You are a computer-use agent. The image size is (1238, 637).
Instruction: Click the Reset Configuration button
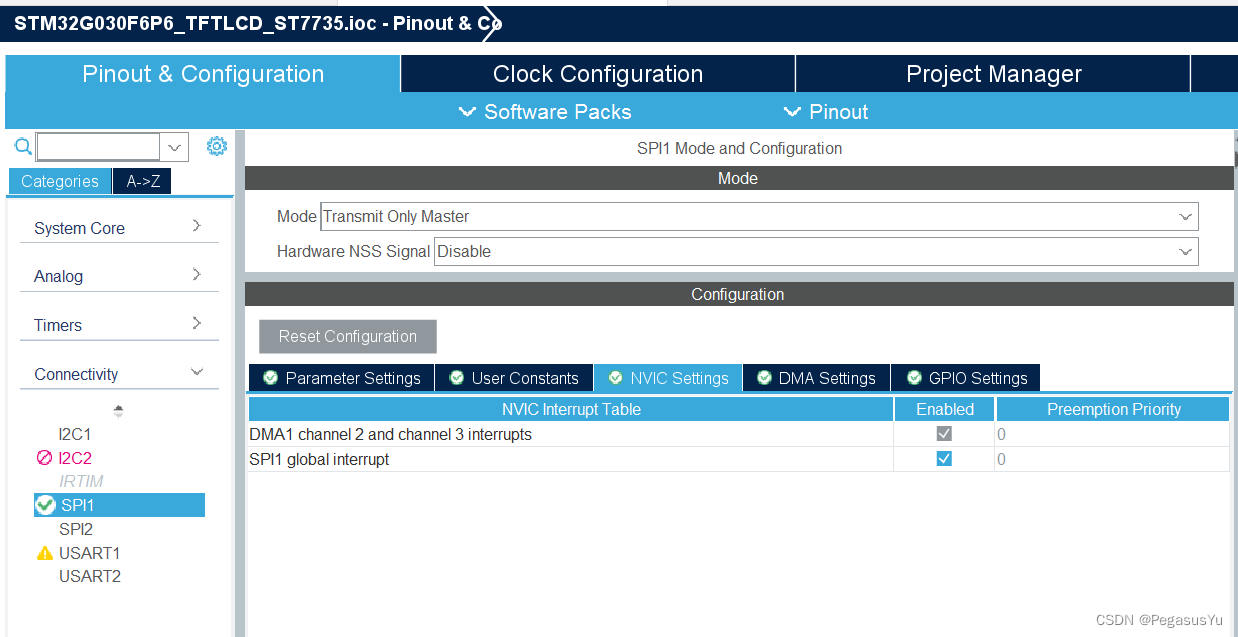tap(348, 336)
